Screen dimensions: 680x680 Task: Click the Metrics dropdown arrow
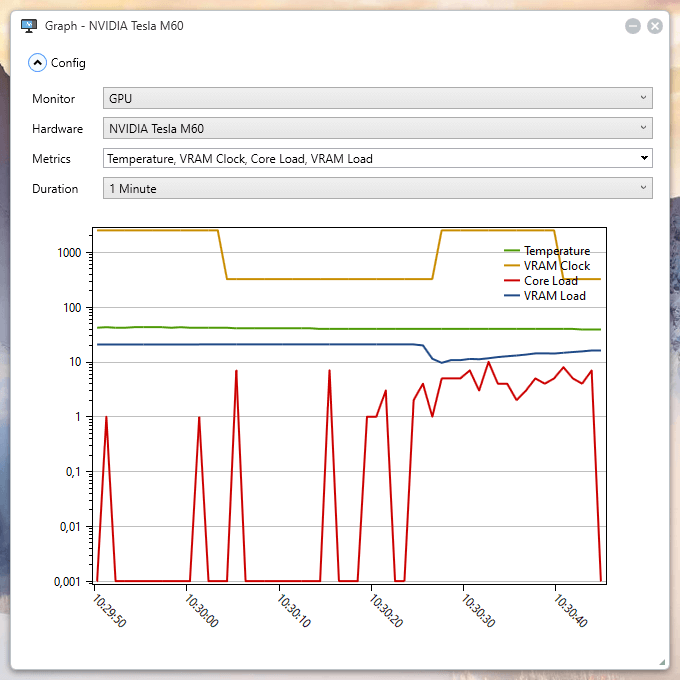[644, 158]
